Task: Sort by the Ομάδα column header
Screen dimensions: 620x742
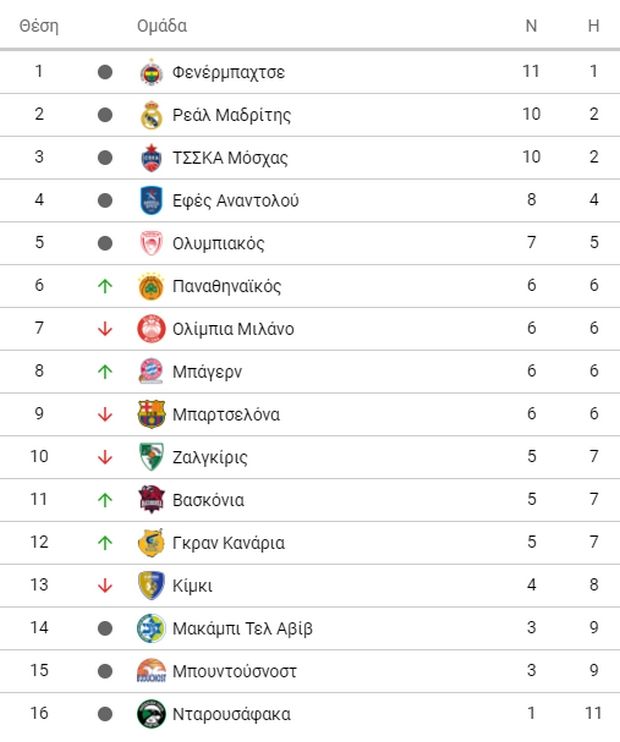Action: [x=162, y=26]
